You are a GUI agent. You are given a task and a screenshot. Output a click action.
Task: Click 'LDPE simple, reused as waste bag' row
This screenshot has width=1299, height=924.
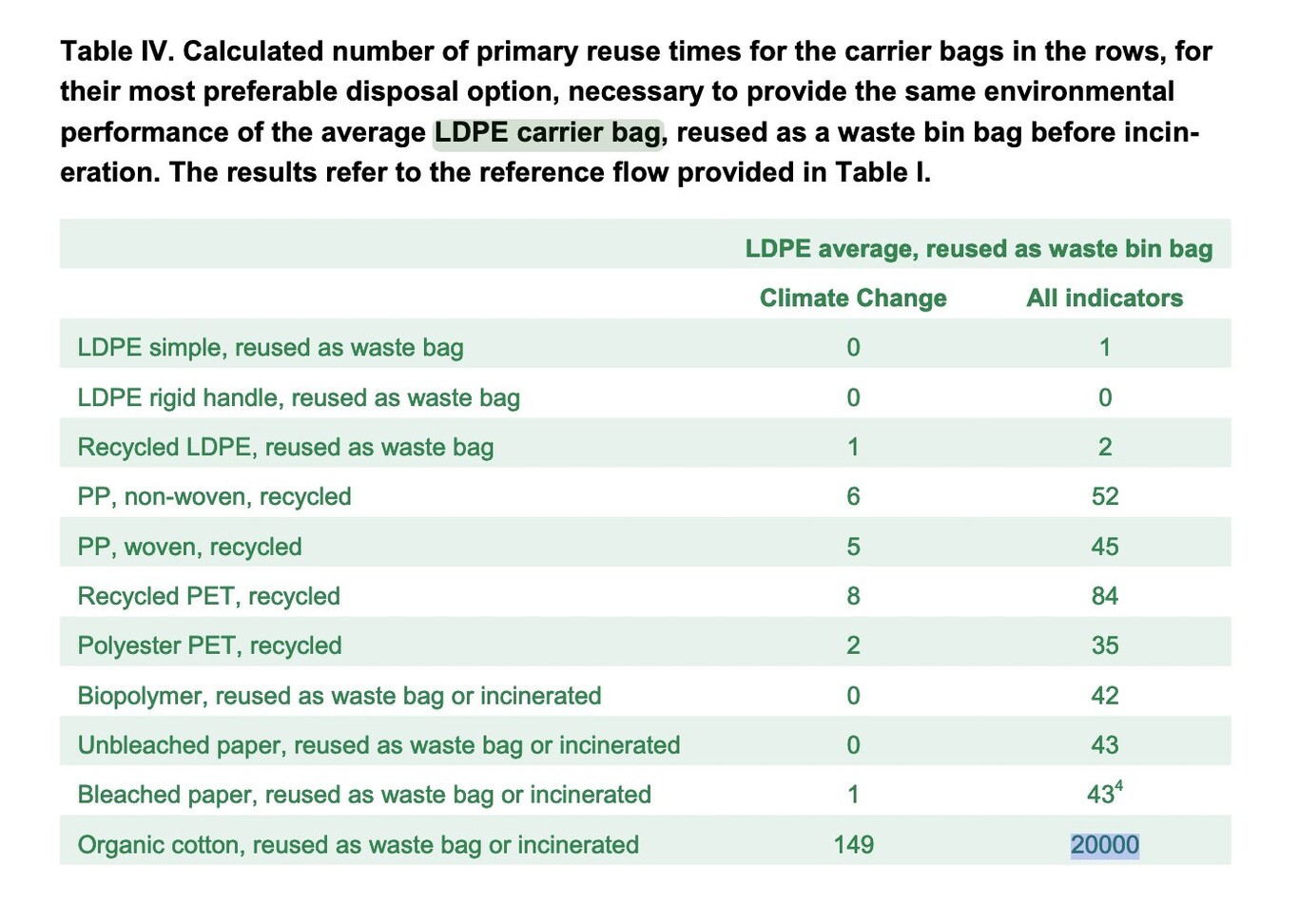tap(645, 347)
